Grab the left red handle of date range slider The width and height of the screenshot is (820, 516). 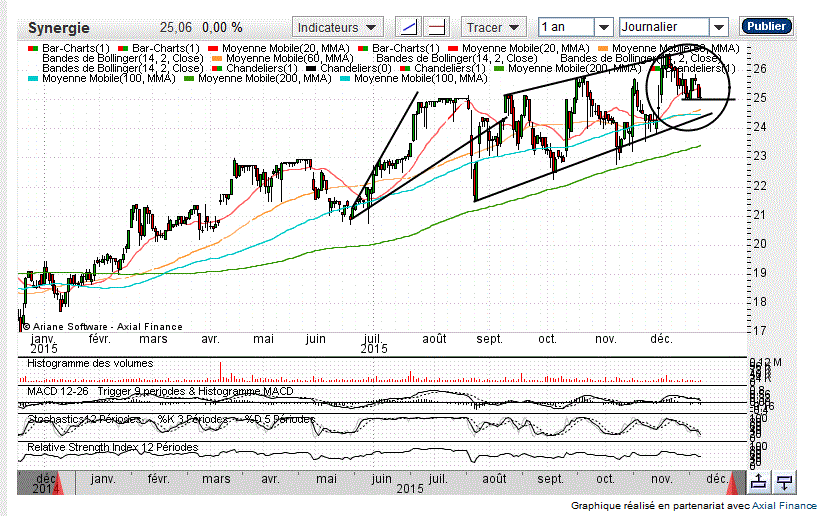pyautogui.click(x=58, y=483)
